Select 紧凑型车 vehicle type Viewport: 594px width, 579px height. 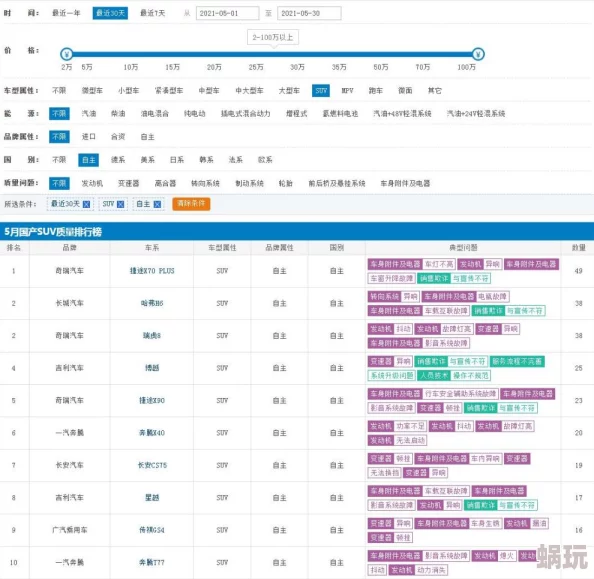tap(169, 91)
